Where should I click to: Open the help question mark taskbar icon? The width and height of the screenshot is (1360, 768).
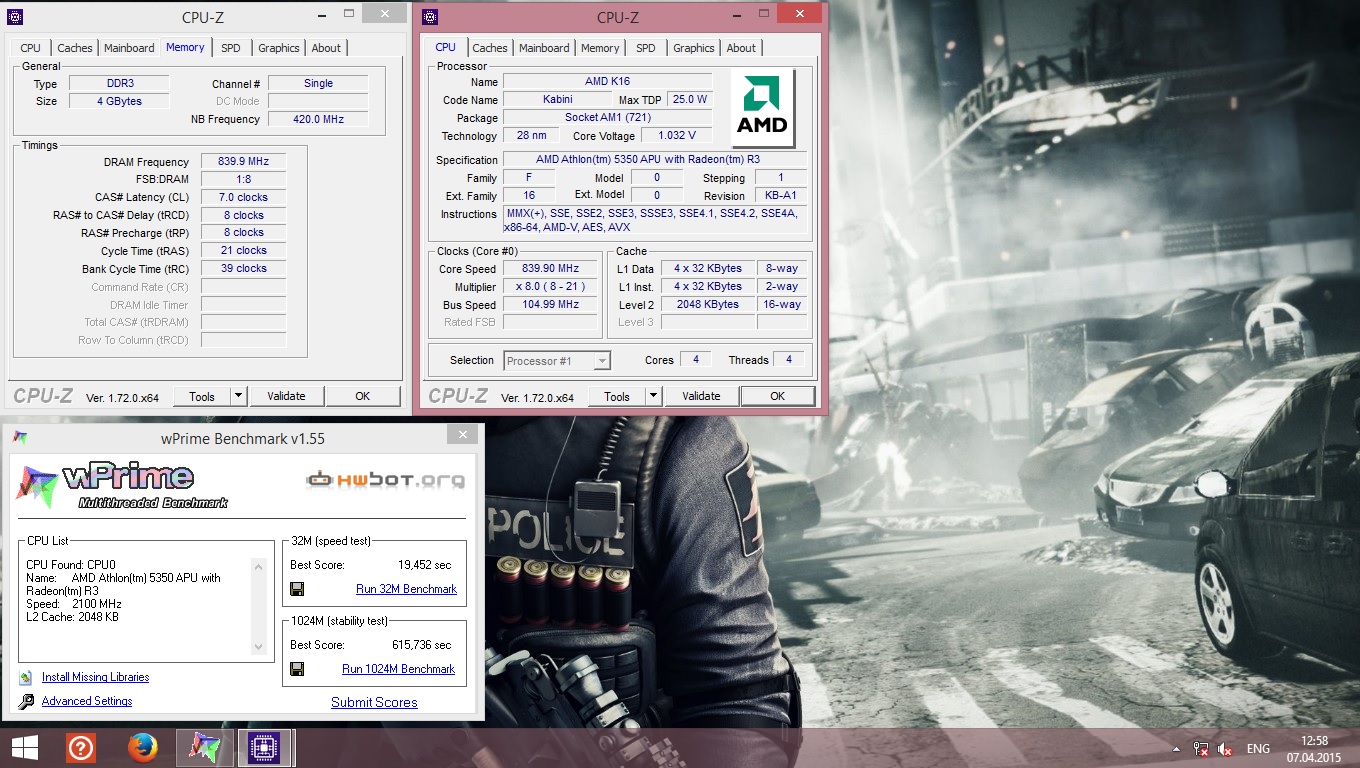tap(81, 748)
